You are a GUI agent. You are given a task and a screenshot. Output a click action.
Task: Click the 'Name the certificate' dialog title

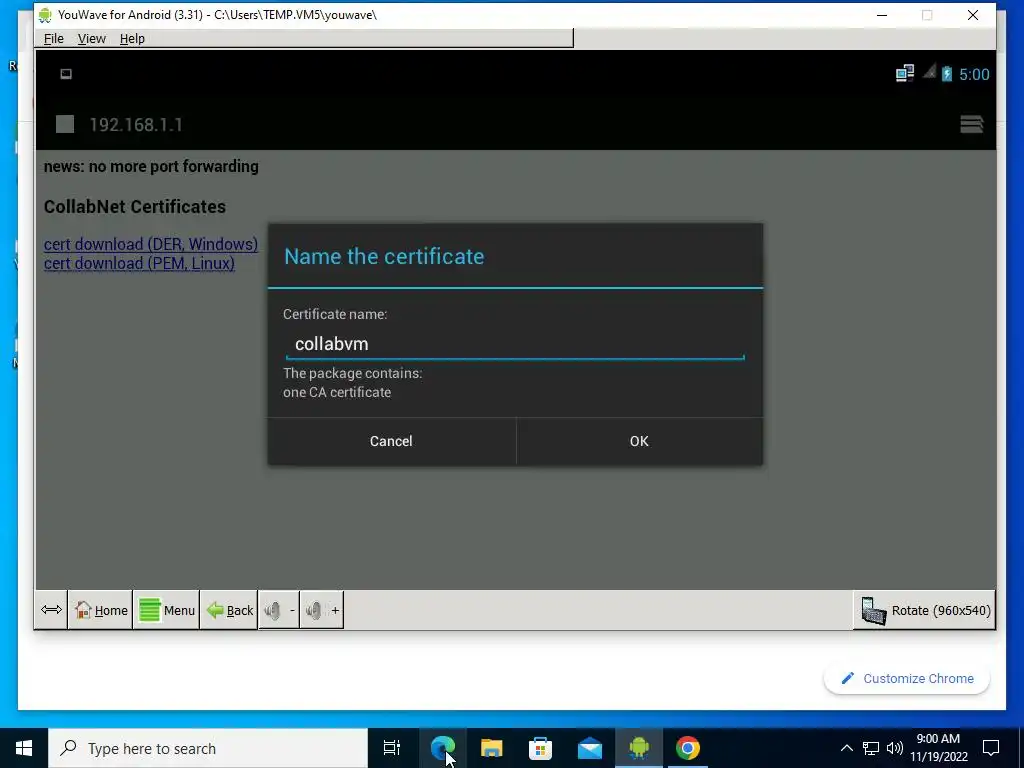[x=384, y=256]
